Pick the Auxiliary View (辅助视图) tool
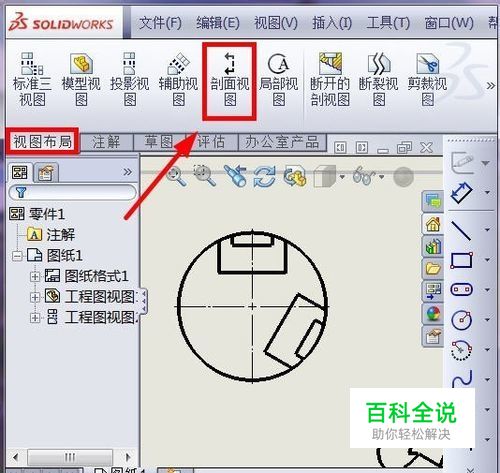Screen dimensions: 500x473 coord(178,79)
